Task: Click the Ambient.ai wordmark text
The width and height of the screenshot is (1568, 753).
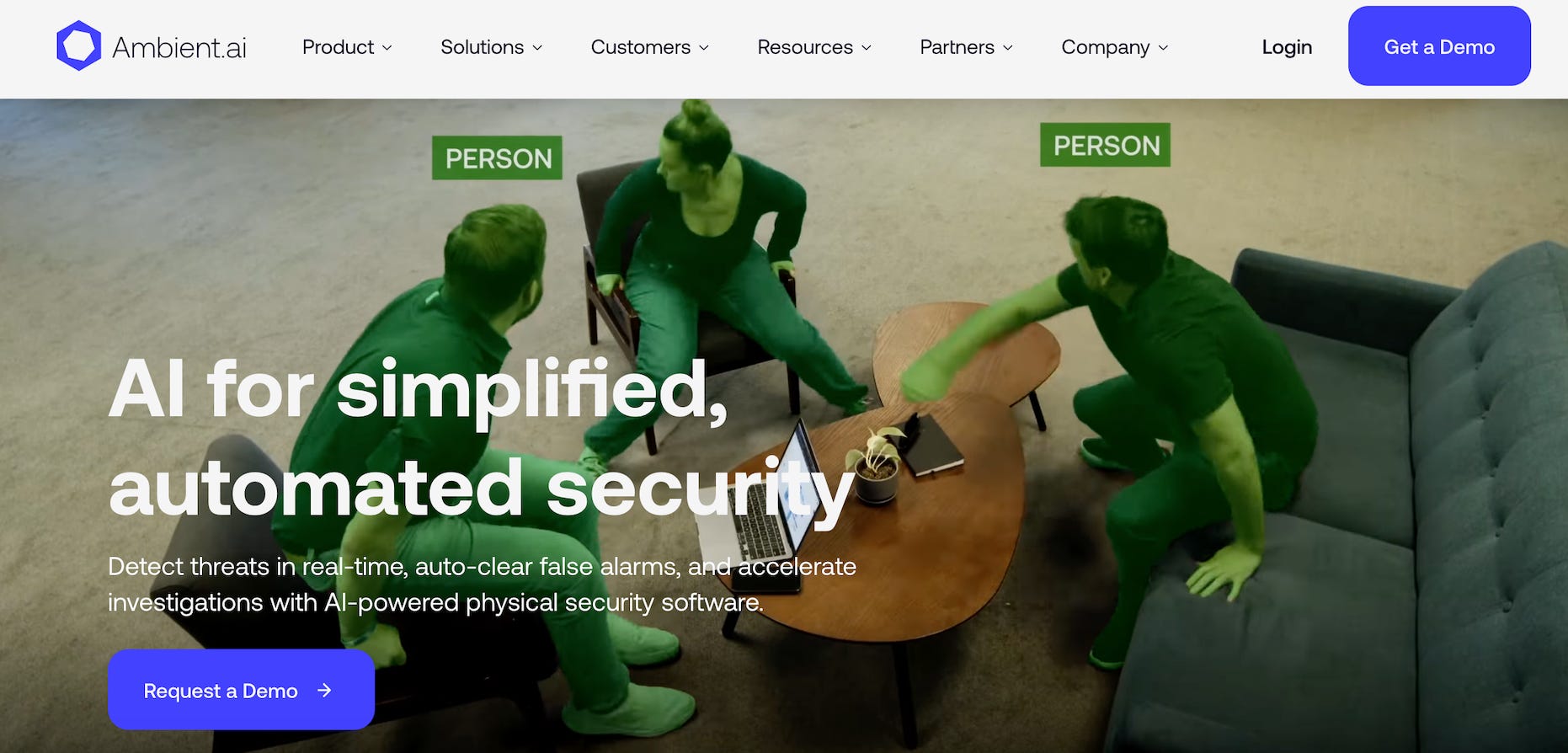Action: tap(179, 48)
